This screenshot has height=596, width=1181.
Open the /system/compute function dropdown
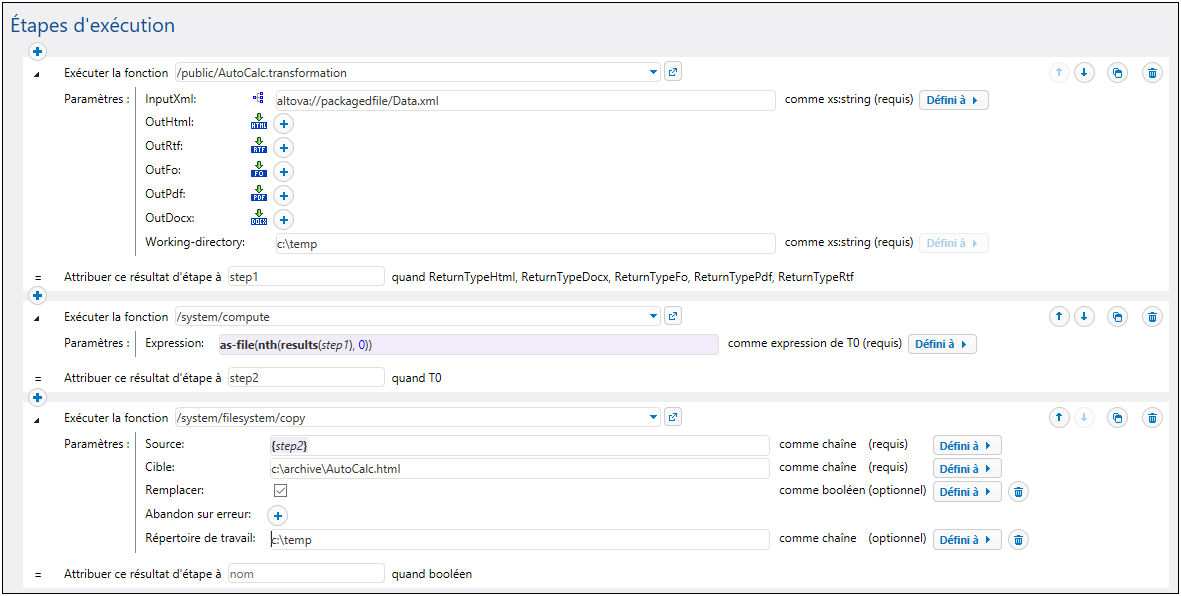[x=653, y=317]
